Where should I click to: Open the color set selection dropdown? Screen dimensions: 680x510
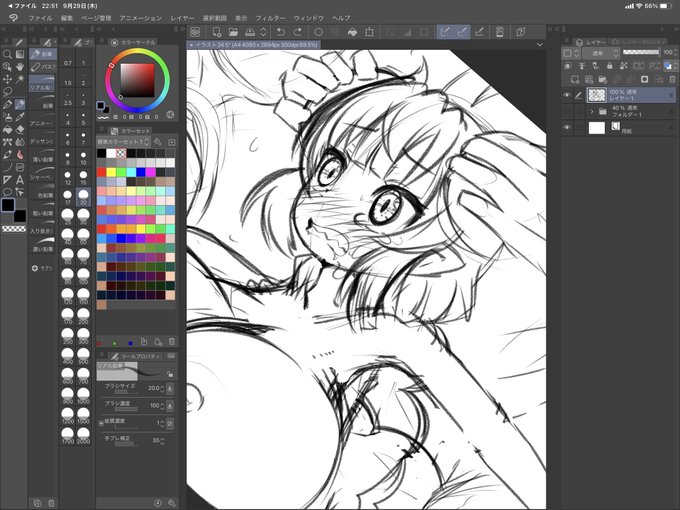pyautogui.click(x=123, y=142)
